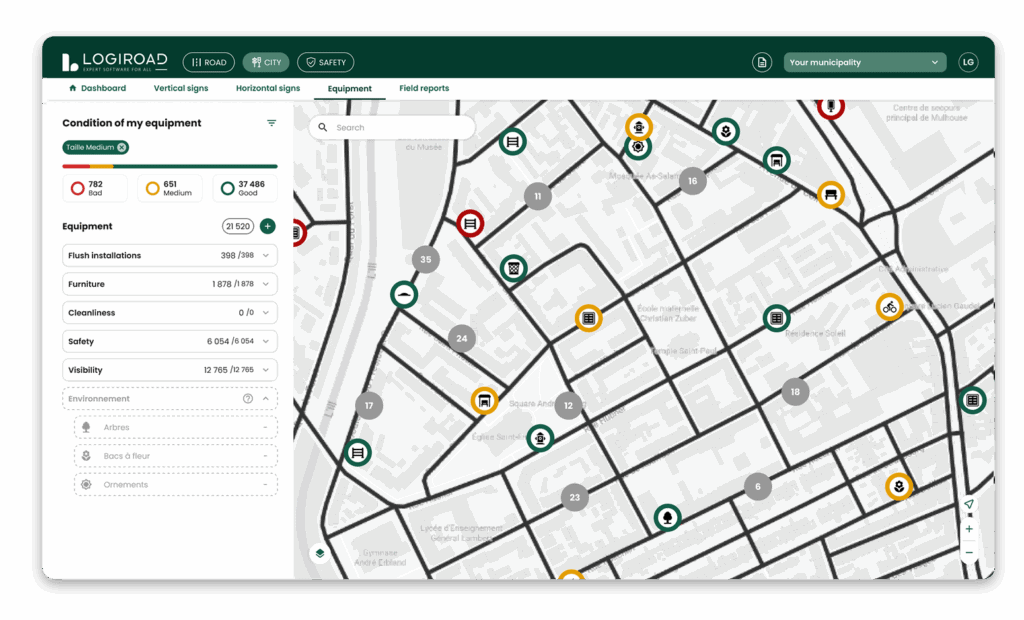This screenshot has height=620, width=1024.
Task: Click the map locate arrow icon
Action: coord(968,504)
